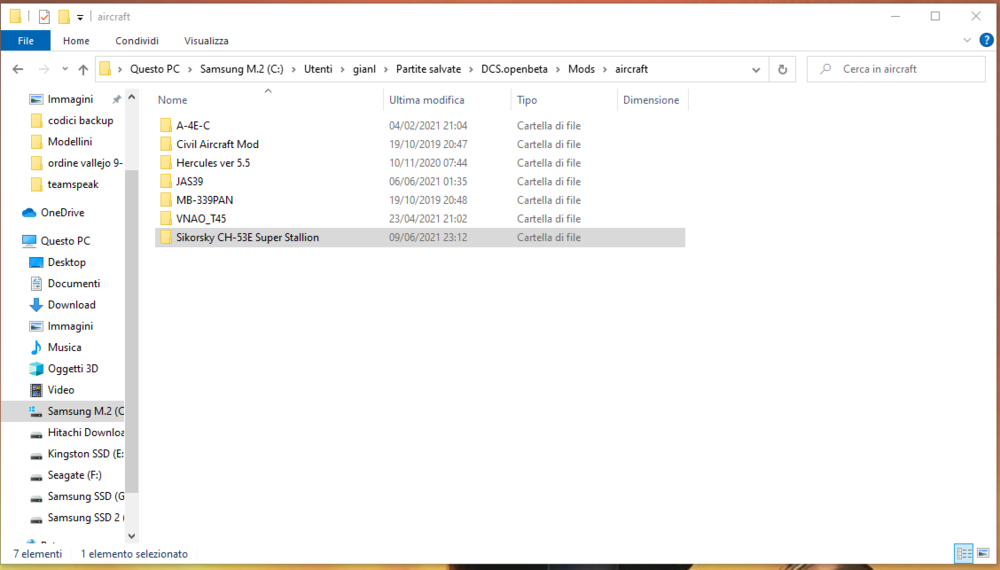Refresh the aircraft folder view
The width and height of the screenshot is (1000, 570).
pos(783,69)
